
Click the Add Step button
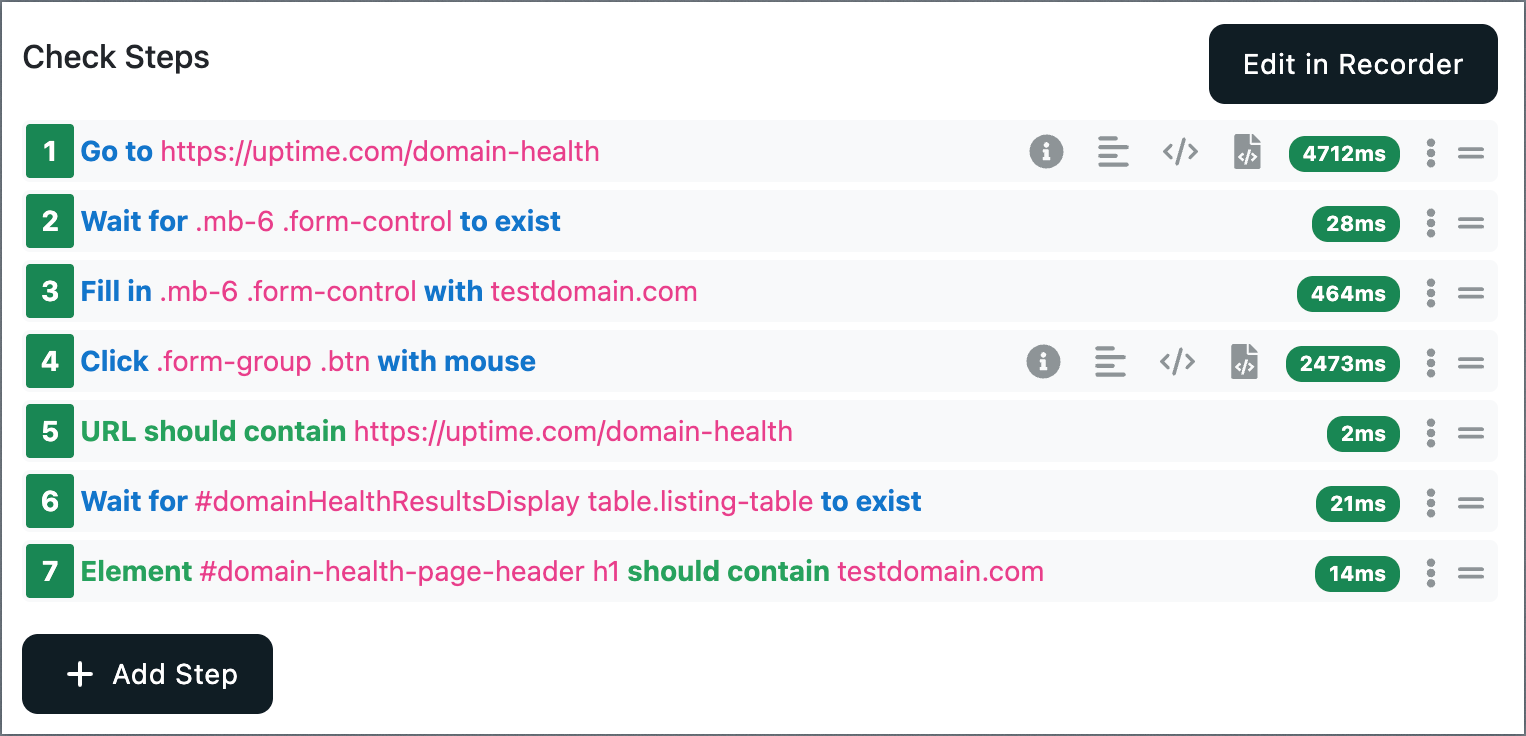(x=147, y=674)
